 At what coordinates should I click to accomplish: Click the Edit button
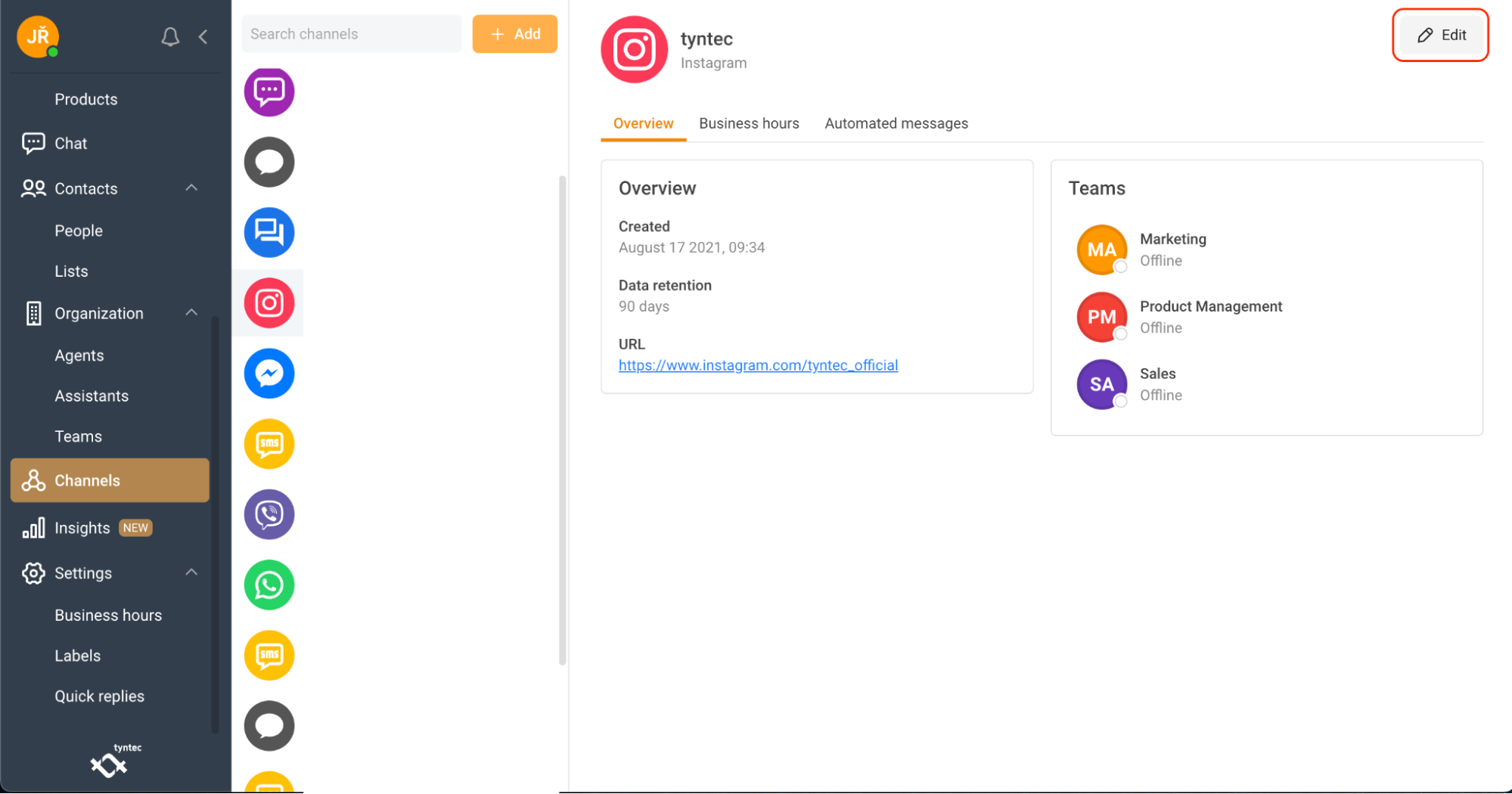(1441, 35)
